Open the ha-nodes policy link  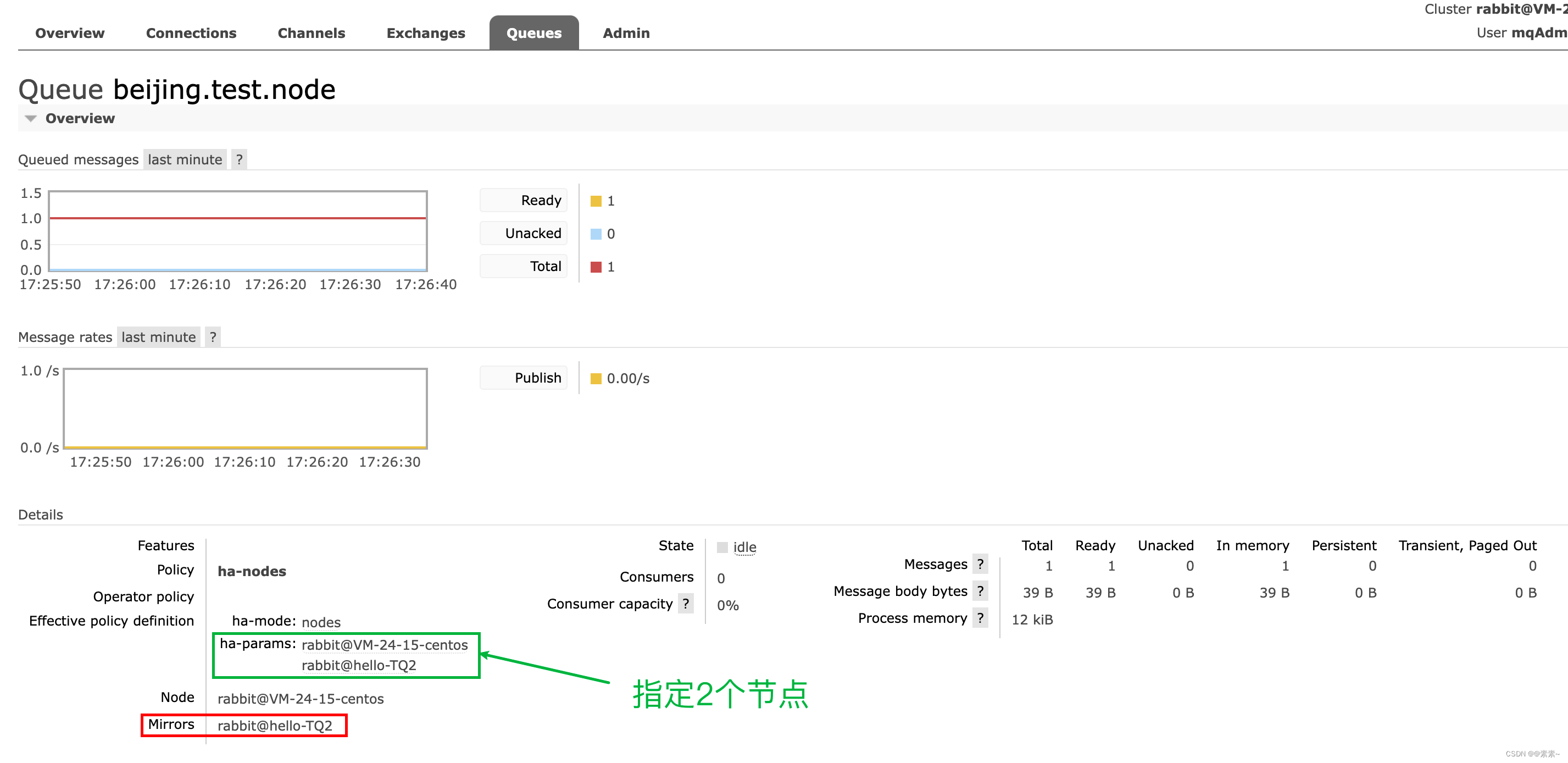click(x=252, y=571)
